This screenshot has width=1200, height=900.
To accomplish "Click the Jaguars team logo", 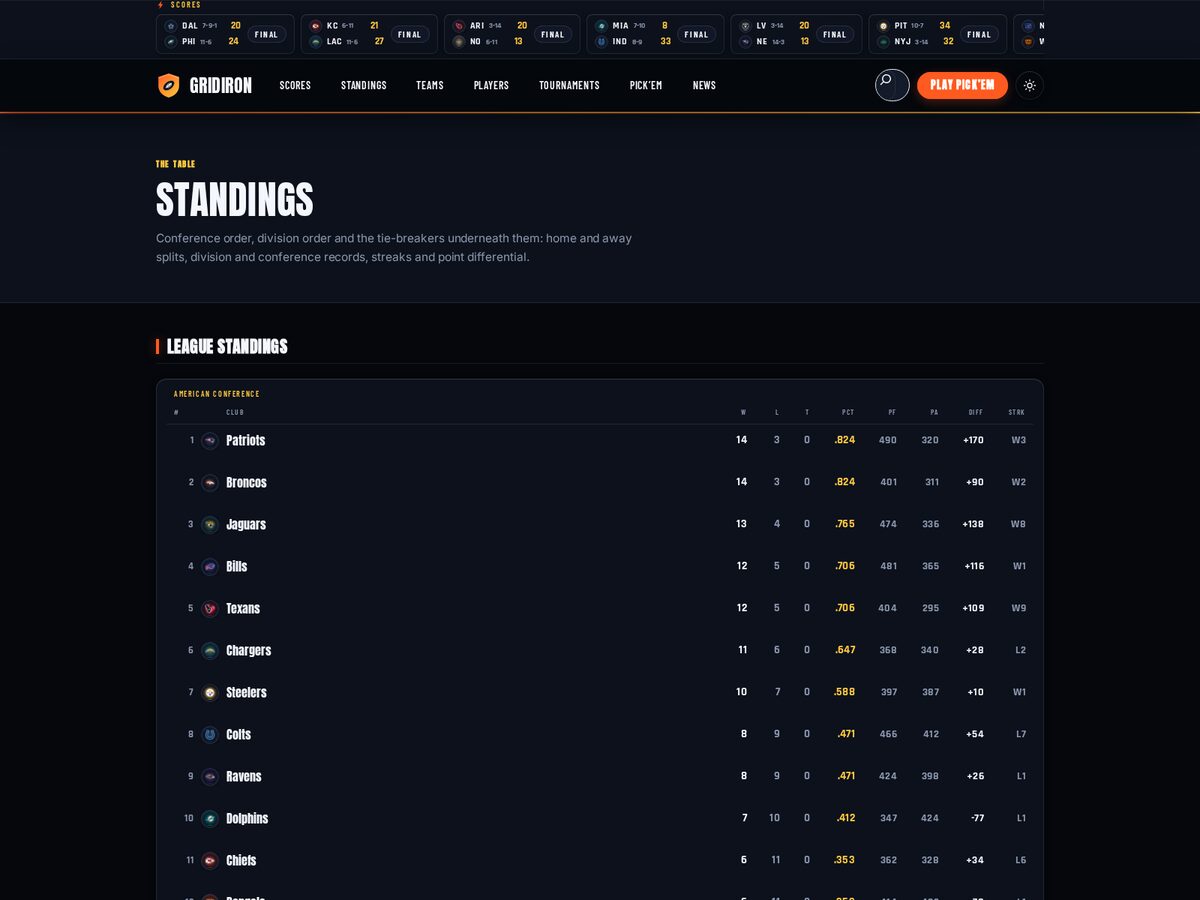I will (210, 524).
